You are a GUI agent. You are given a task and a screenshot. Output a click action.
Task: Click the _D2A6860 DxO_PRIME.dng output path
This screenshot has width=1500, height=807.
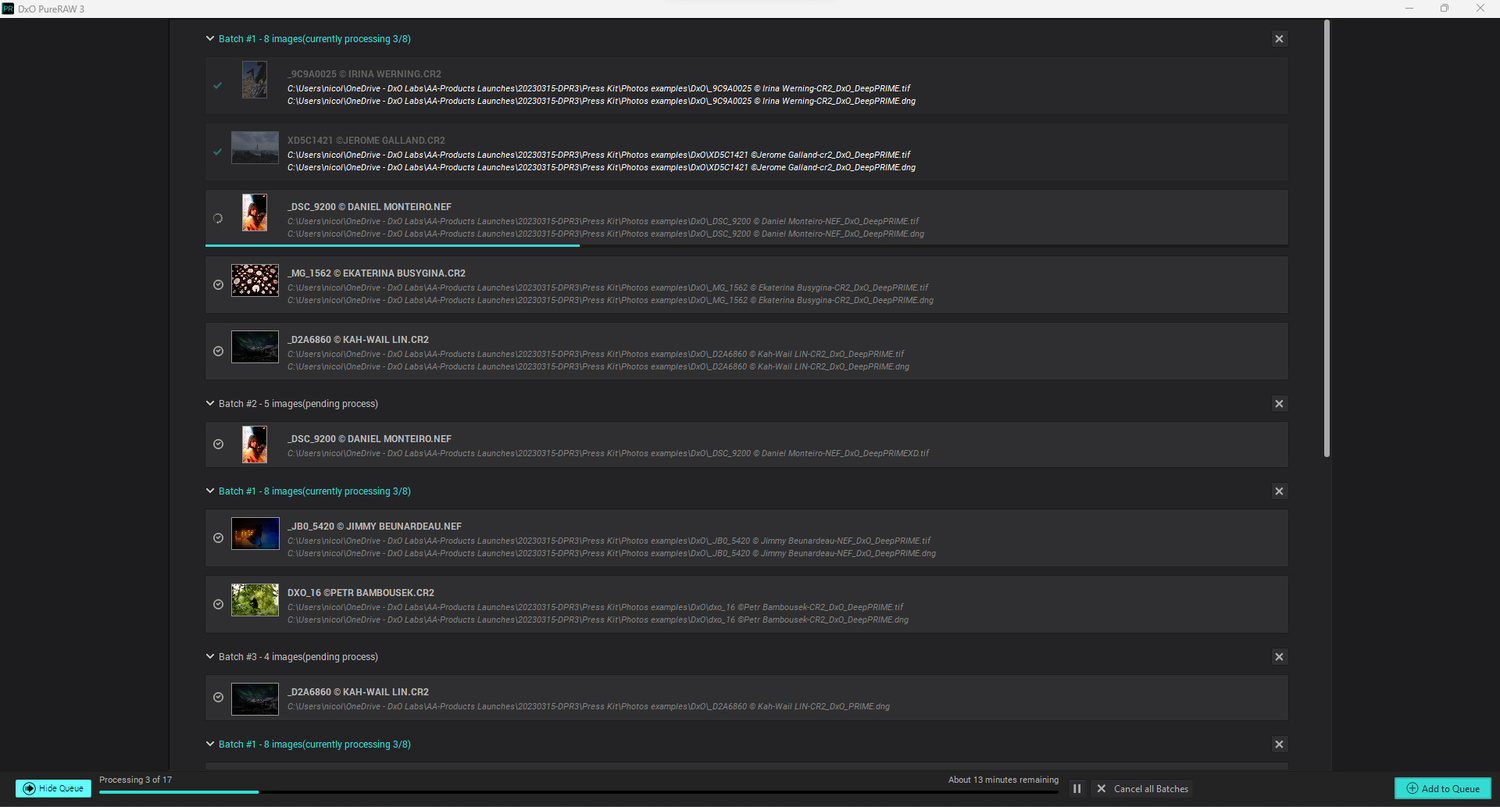588,706
